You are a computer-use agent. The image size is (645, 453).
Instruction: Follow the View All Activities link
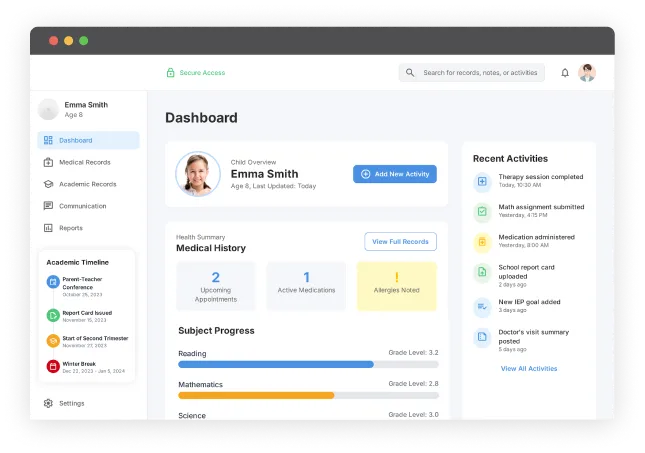click(529, 368)
